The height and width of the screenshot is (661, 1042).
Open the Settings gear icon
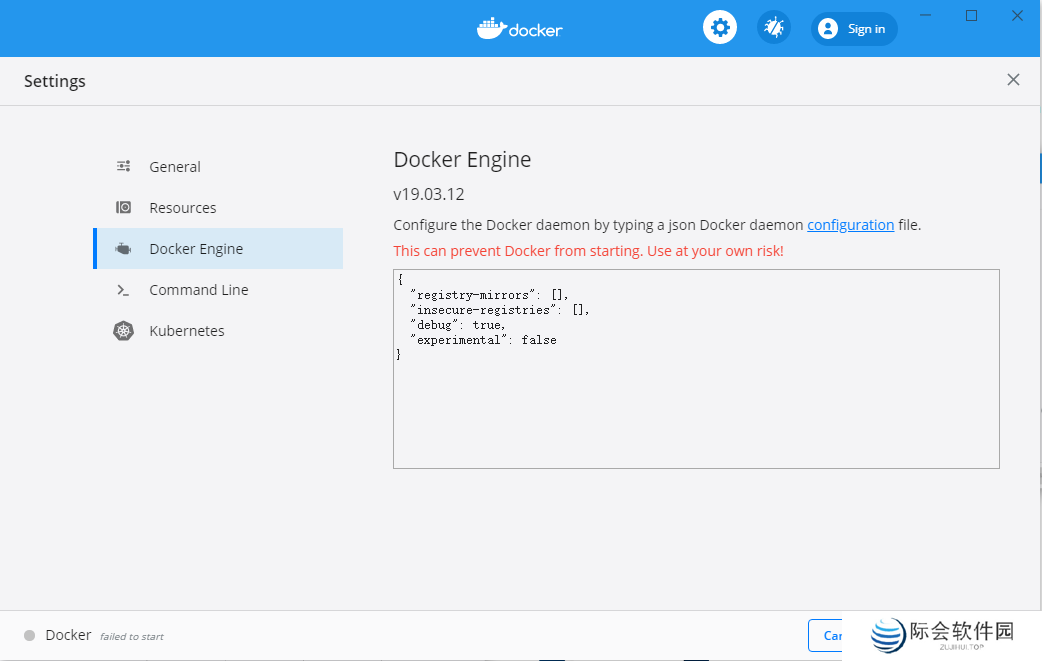pyautogui.click(x=720, y=27)
